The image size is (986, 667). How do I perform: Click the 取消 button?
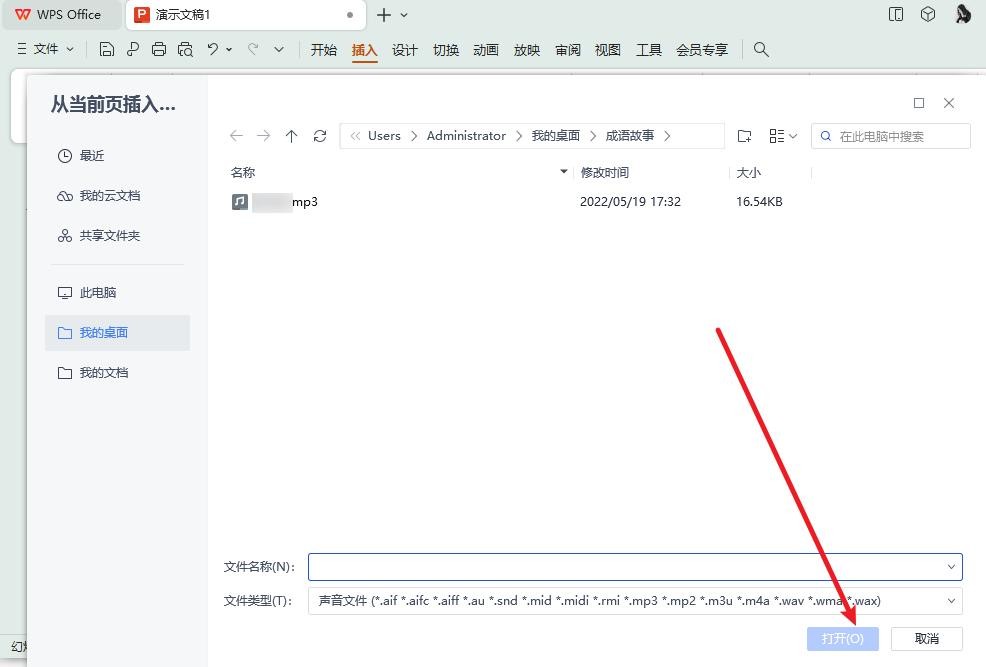click(x=926, y=639)
